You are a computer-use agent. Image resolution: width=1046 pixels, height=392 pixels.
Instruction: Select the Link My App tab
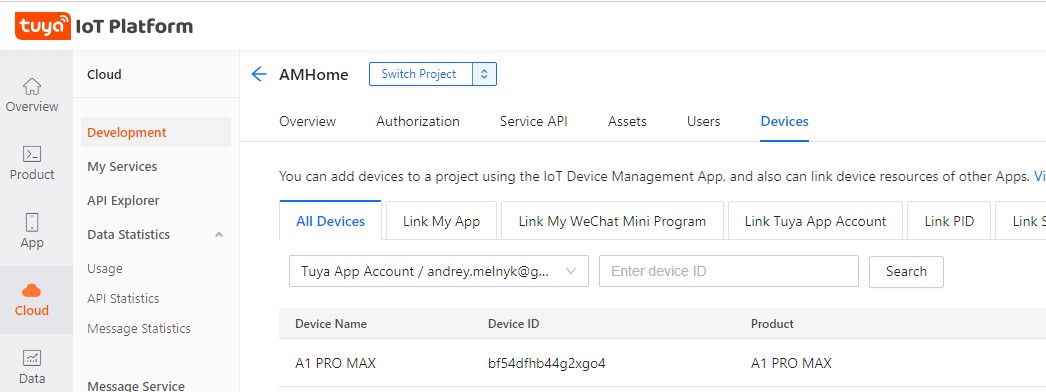coord(442,221)
